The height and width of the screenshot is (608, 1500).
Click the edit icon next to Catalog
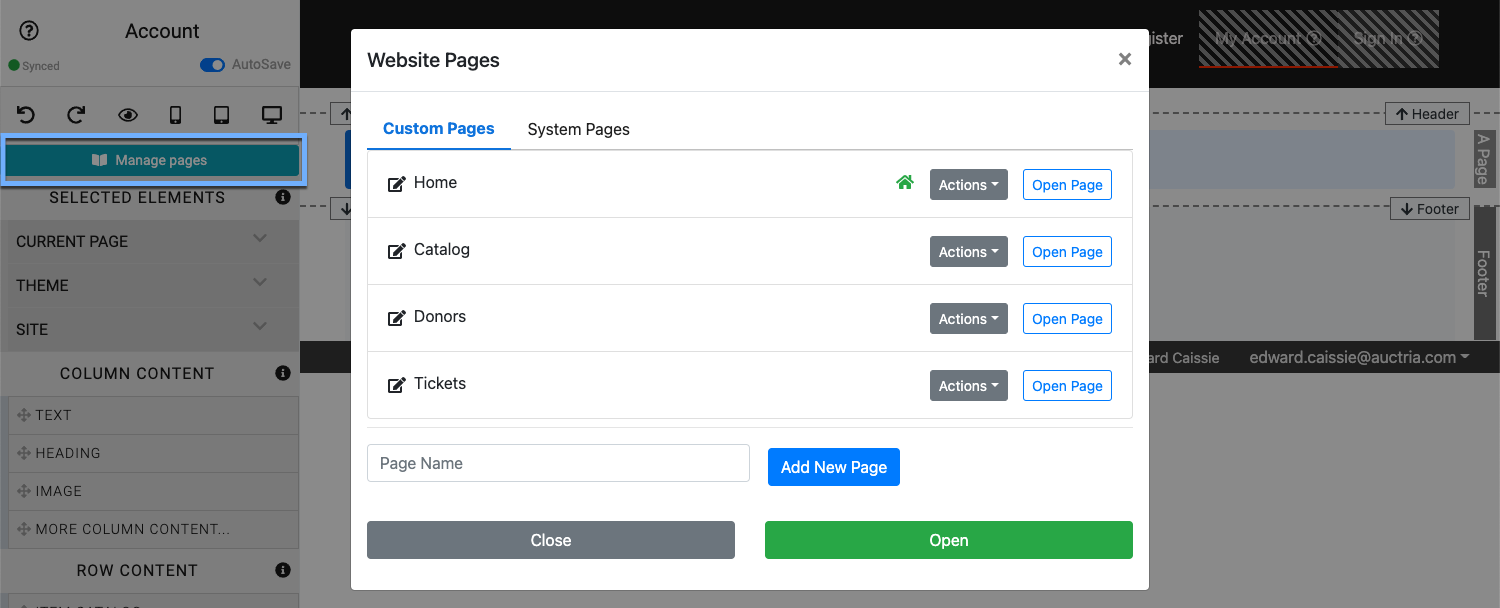coord(397,251)
